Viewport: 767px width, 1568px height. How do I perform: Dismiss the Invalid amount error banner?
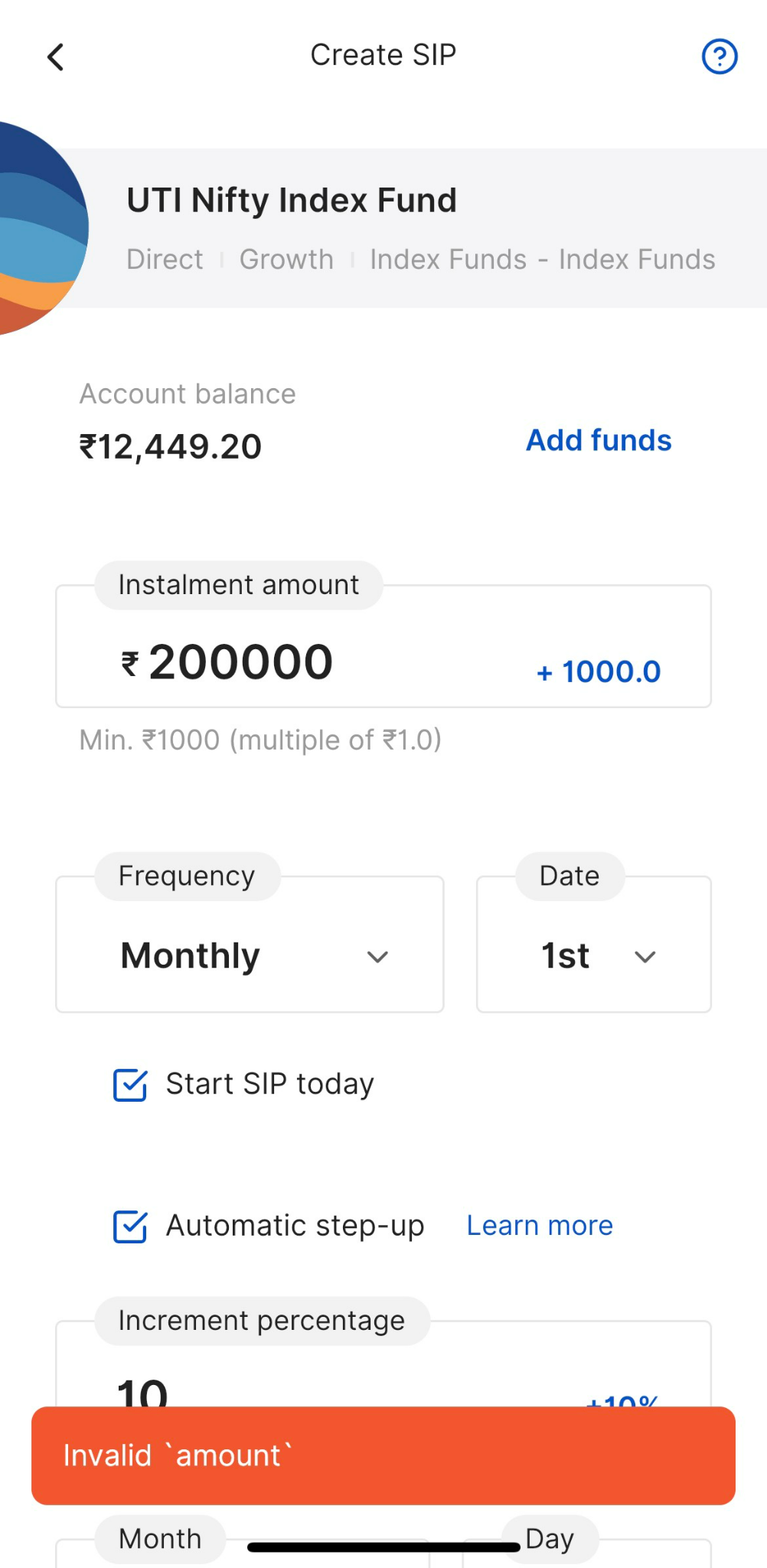(383, 1455)
